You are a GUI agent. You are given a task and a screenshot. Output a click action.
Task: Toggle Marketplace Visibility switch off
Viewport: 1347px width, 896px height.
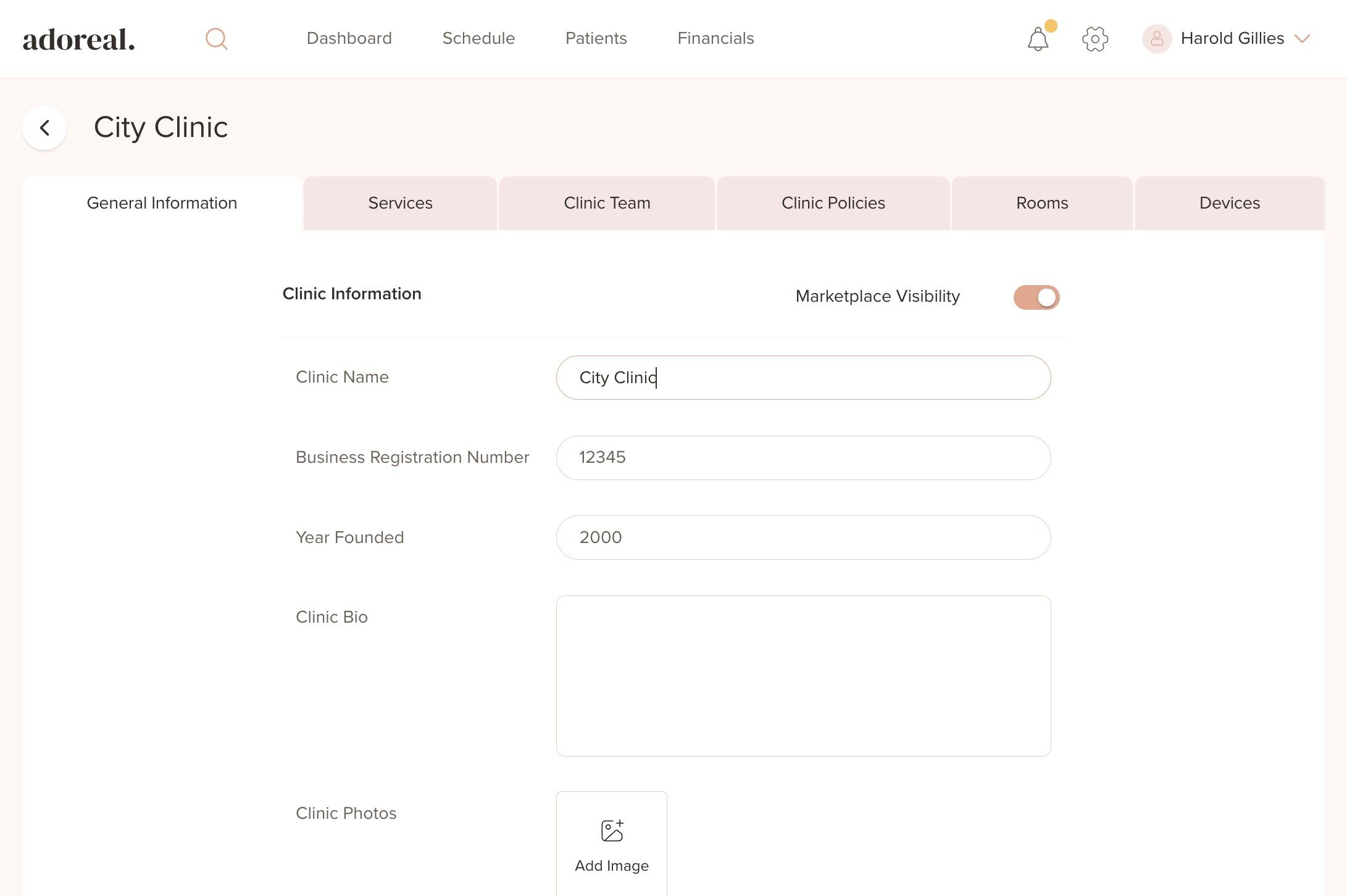[x=1036, y=297]
